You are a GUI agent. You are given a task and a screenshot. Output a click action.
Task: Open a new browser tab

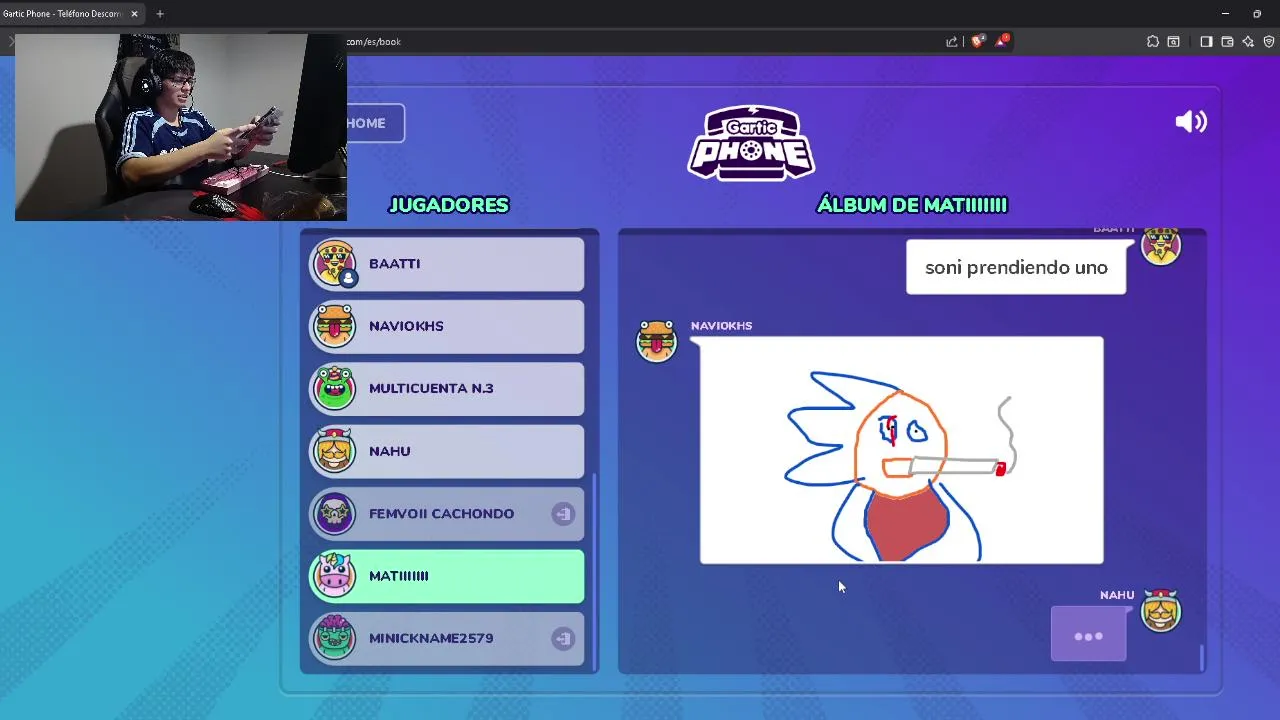pos(160,14)
